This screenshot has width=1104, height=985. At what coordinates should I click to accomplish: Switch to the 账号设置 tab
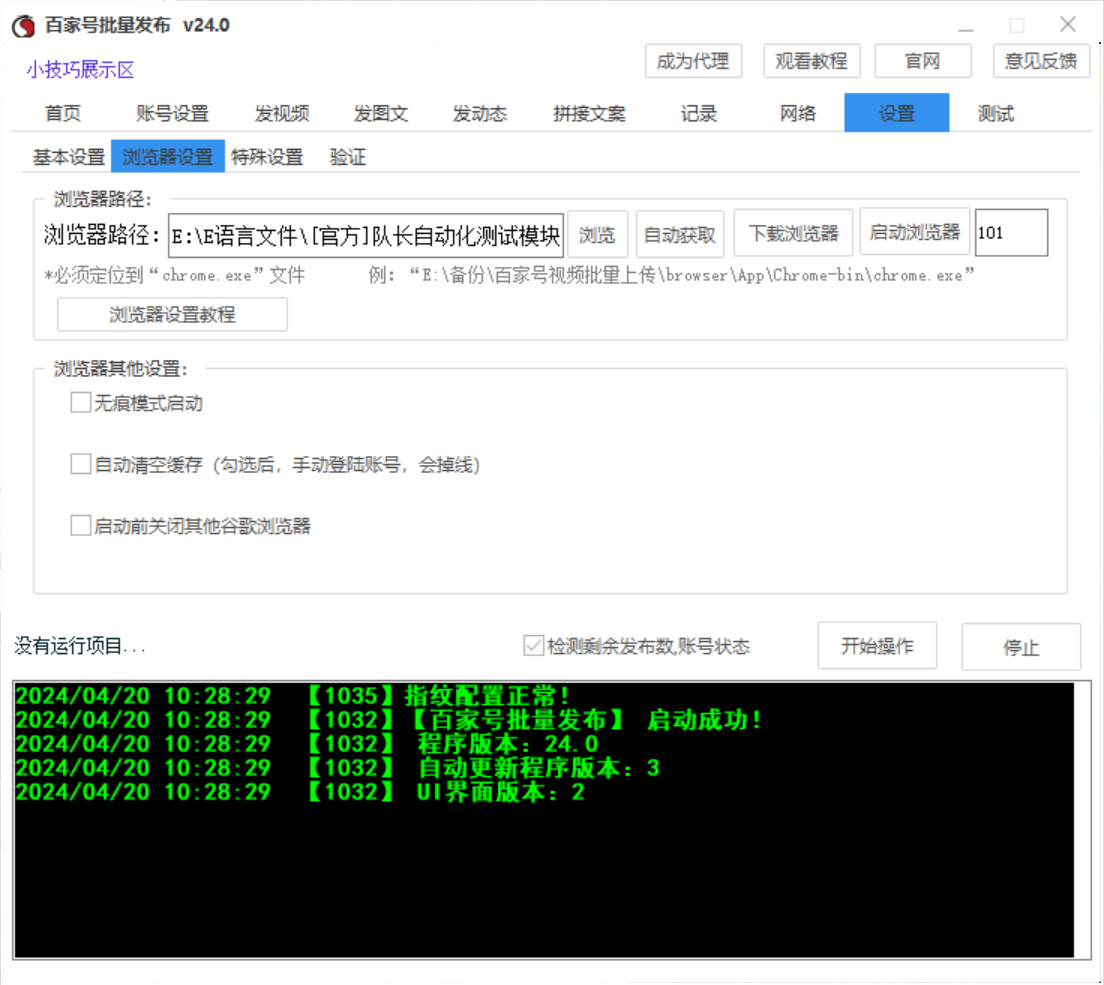(x=172, y=113)
